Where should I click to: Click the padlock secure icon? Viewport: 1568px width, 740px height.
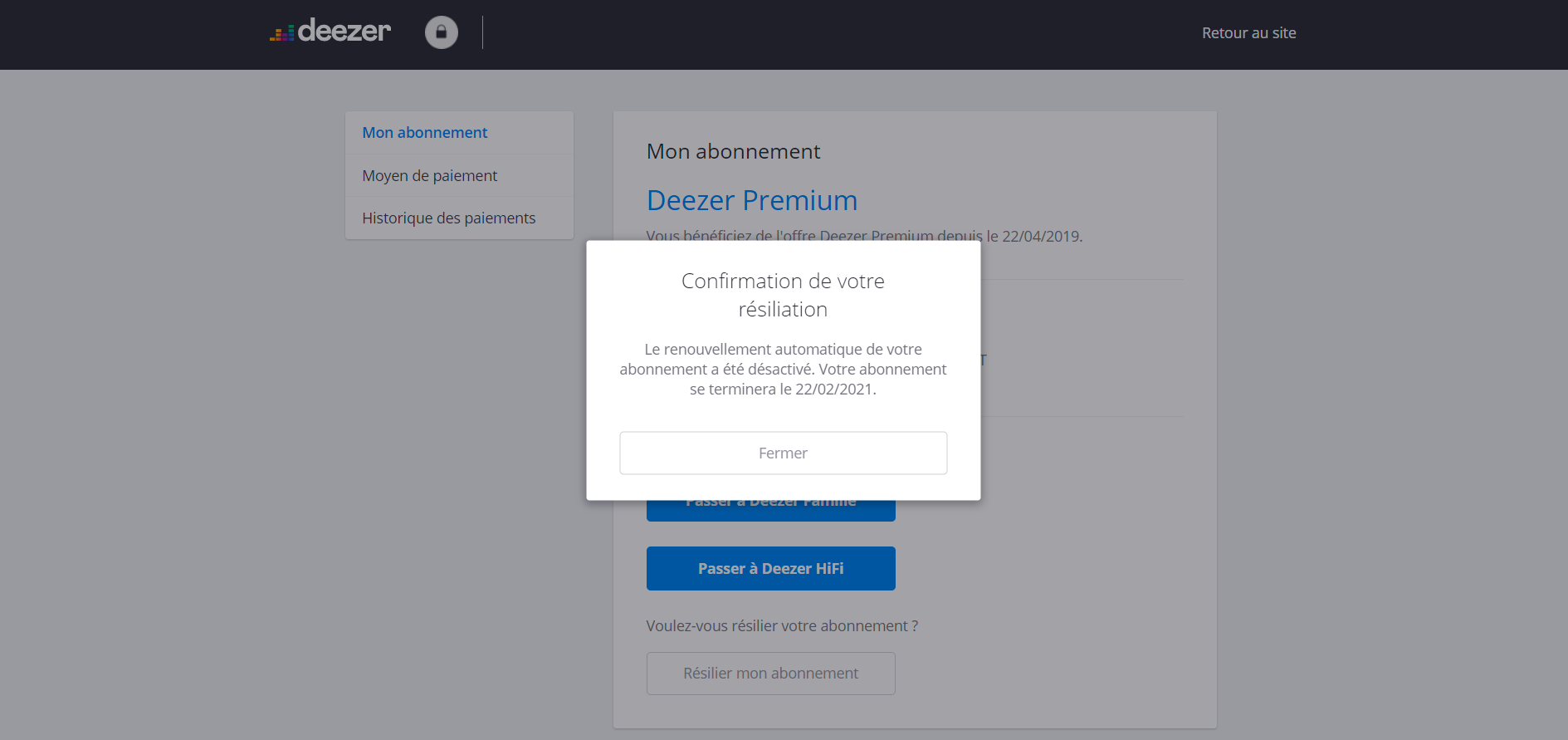click(x=442, y=32)
